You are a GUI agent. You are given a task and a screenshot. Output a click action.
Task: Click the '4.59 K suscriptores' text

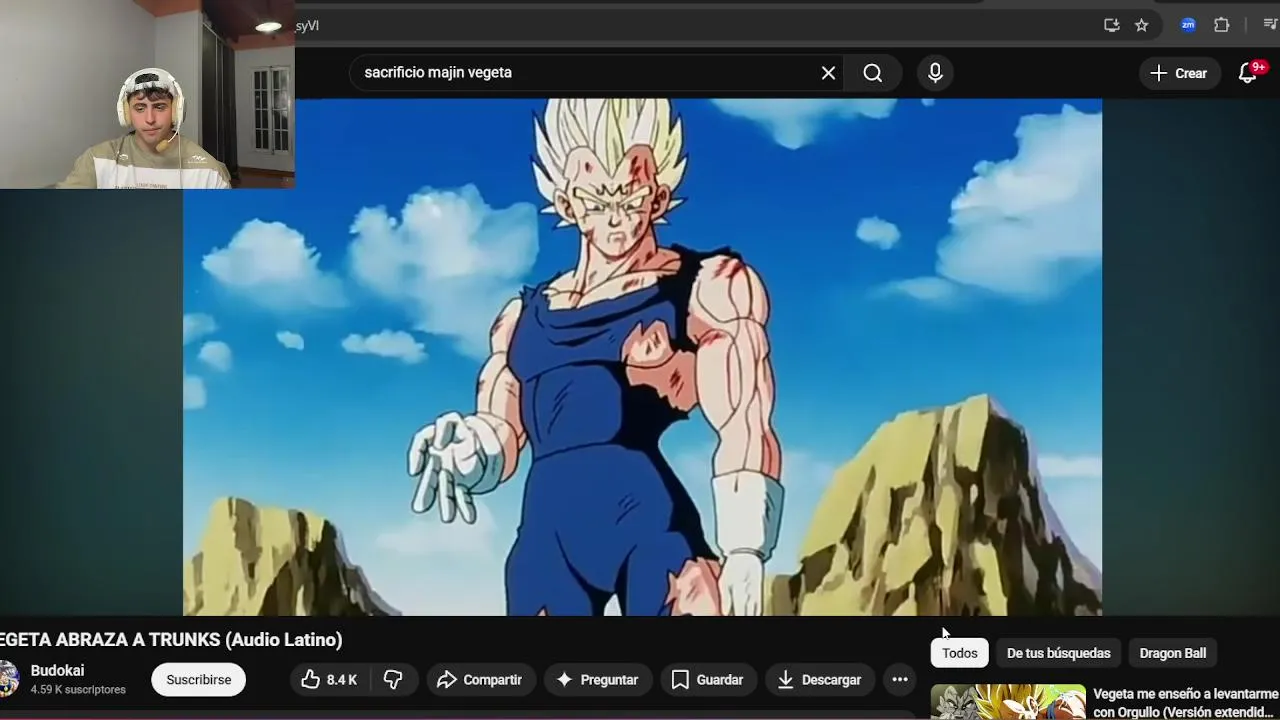tap(78, 690)
